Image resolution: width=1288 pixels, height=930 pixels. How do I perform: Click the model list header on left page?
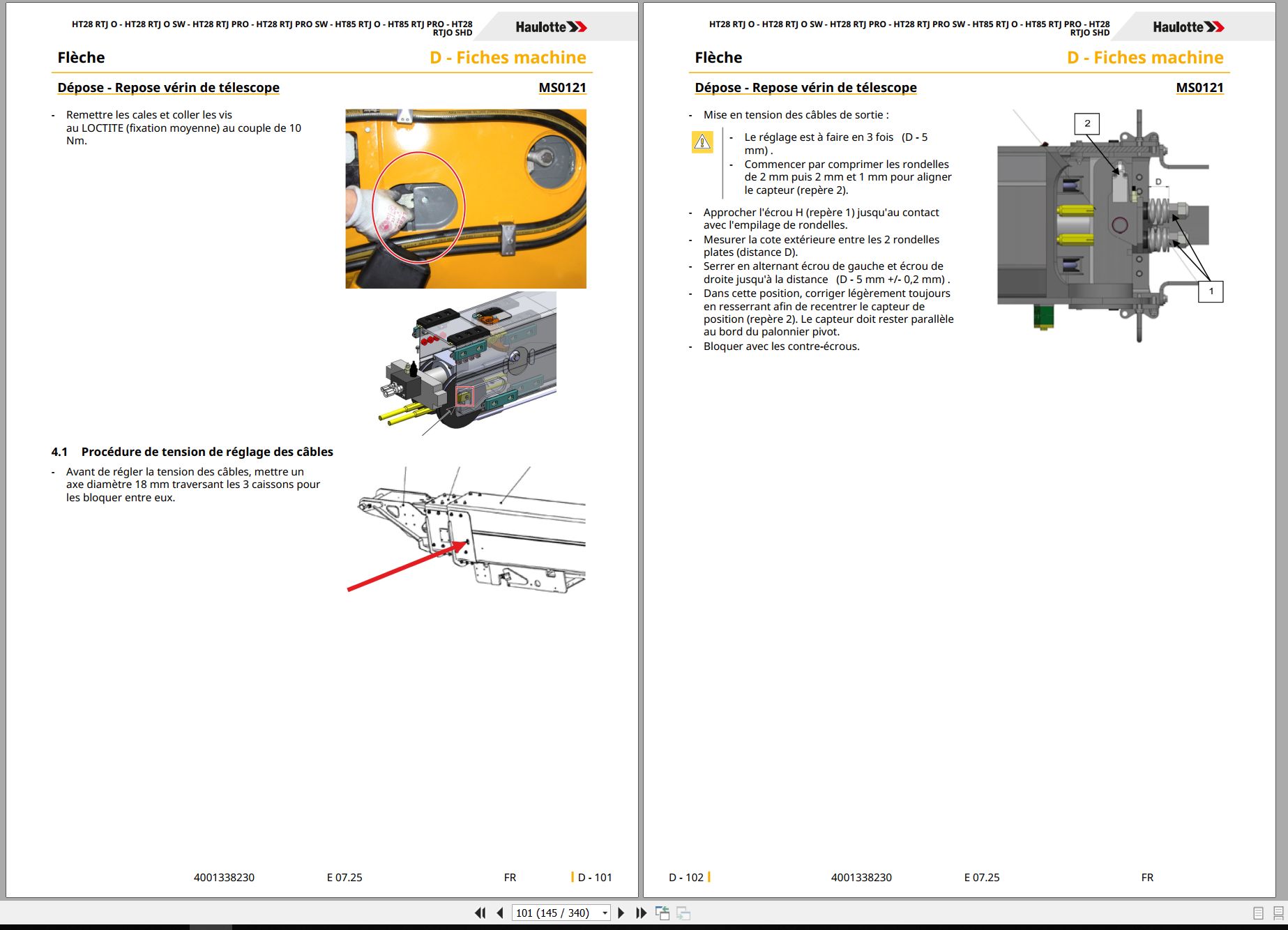pyautogui.click(x=272, y=28)
